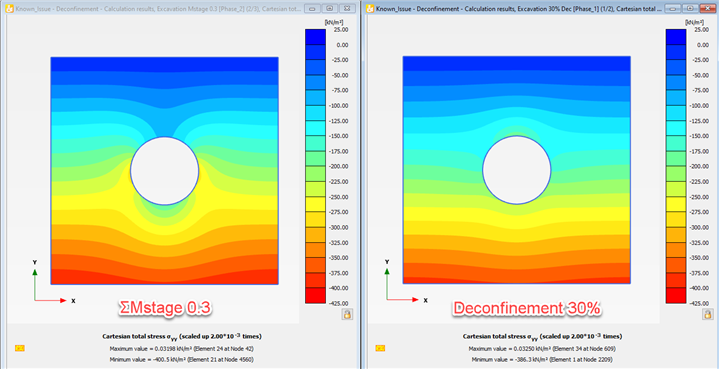This screenshot has width=719, height=369.
Task: Click the [kN/m²] unit label in left legend
Action: [x=334, y=22]
